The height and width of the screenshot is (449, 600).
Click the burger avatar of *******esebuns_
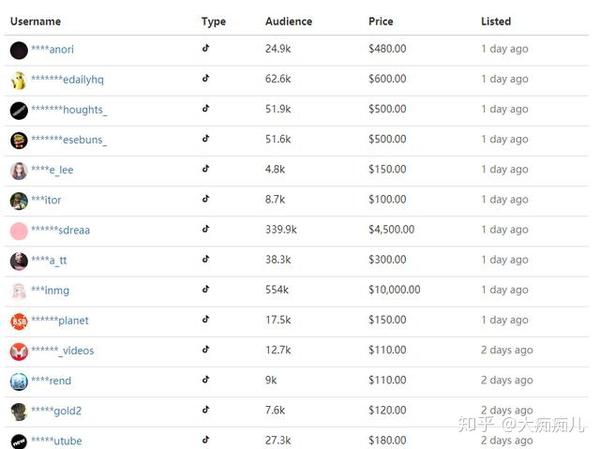[19, 140]
